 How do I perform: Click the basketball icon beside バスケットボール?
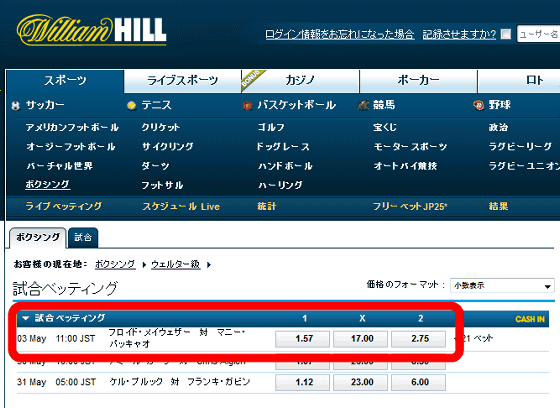[x=247, y=106]
